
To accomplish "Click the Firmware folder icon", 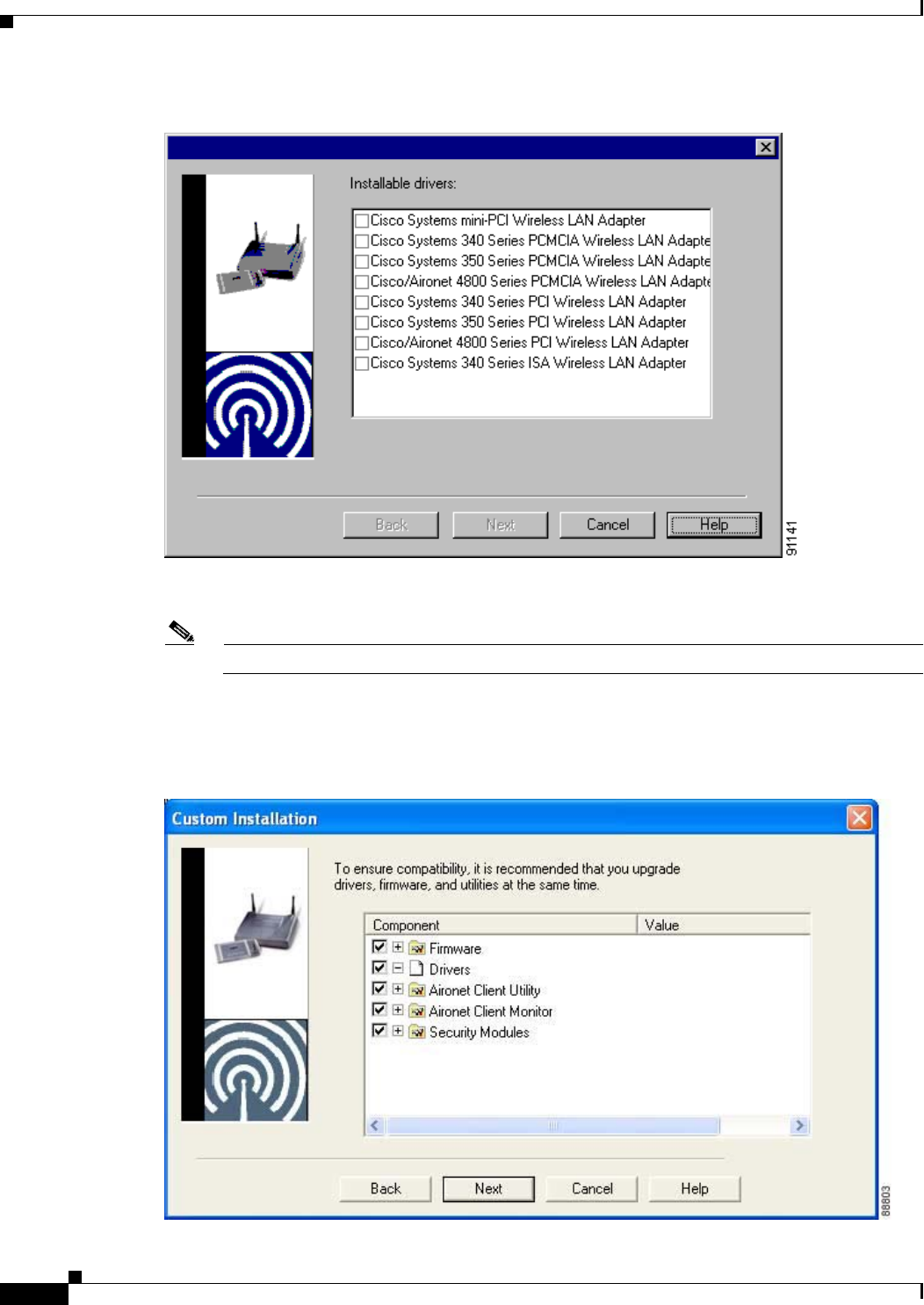I will coord(417,948).
